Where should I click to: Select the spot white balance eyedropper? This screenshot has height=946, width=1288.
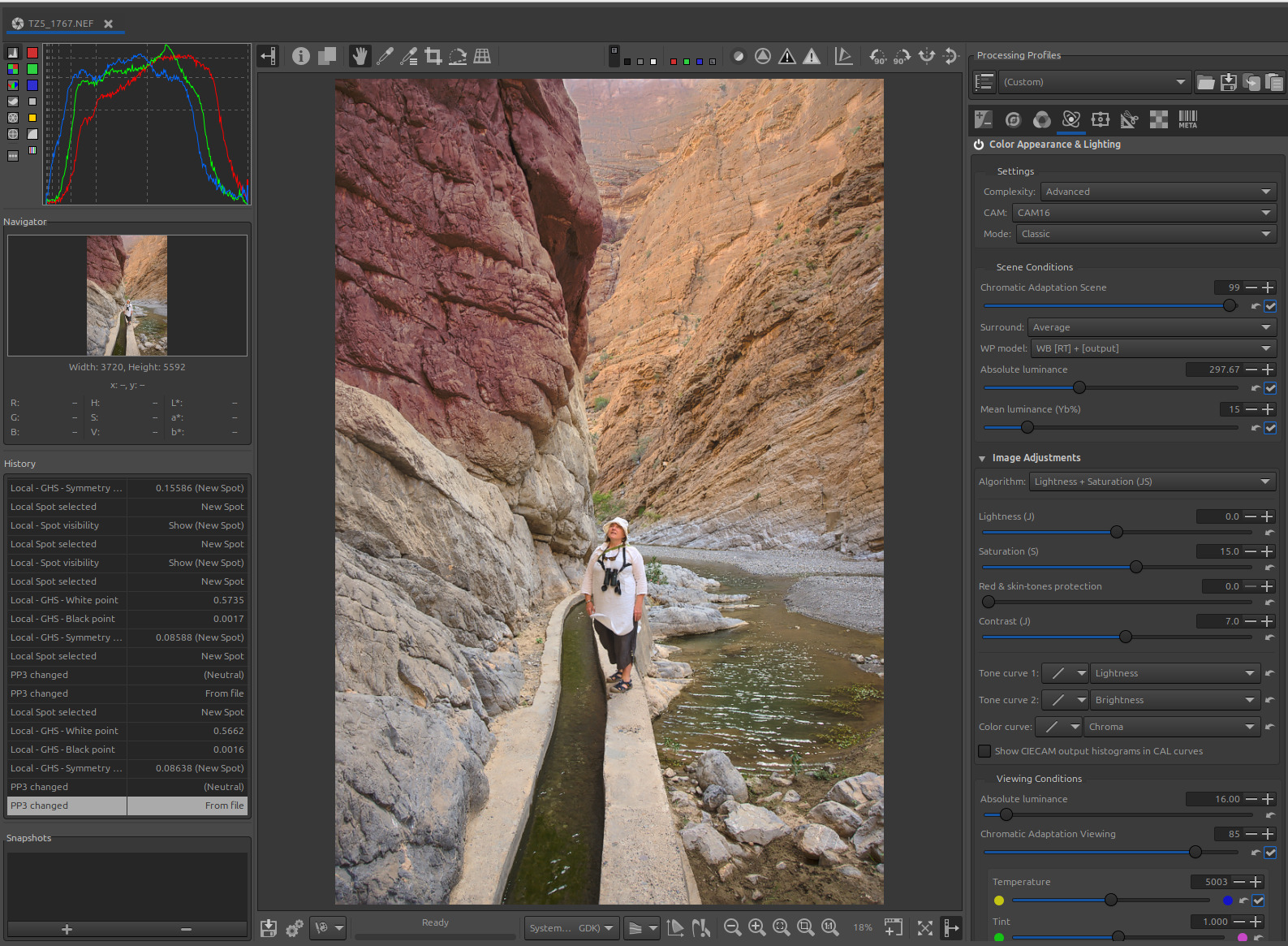tap(385, 56)
